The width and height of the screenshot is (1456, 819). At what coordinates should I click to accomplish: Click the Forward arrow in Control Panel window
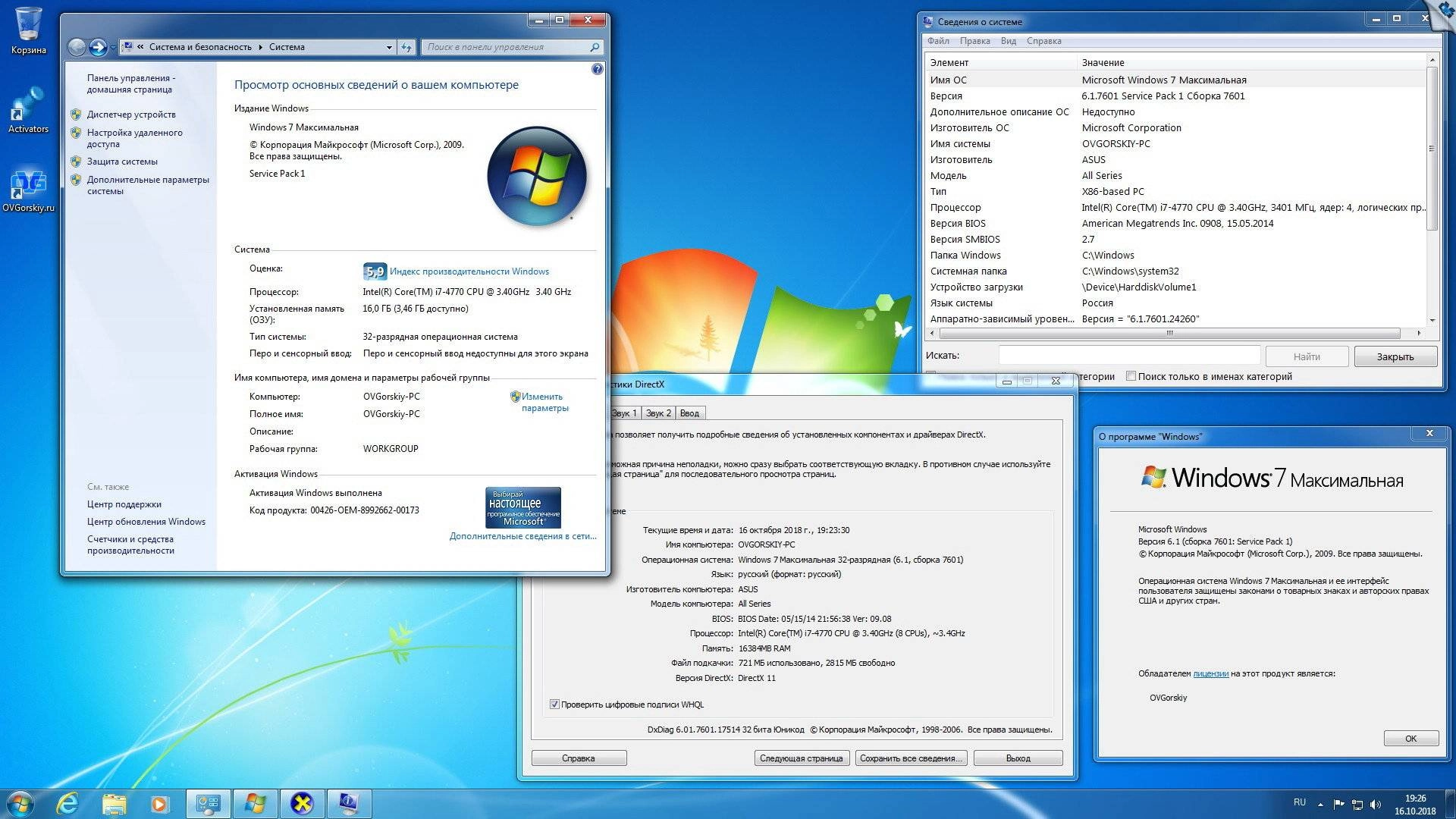point(99,47)
